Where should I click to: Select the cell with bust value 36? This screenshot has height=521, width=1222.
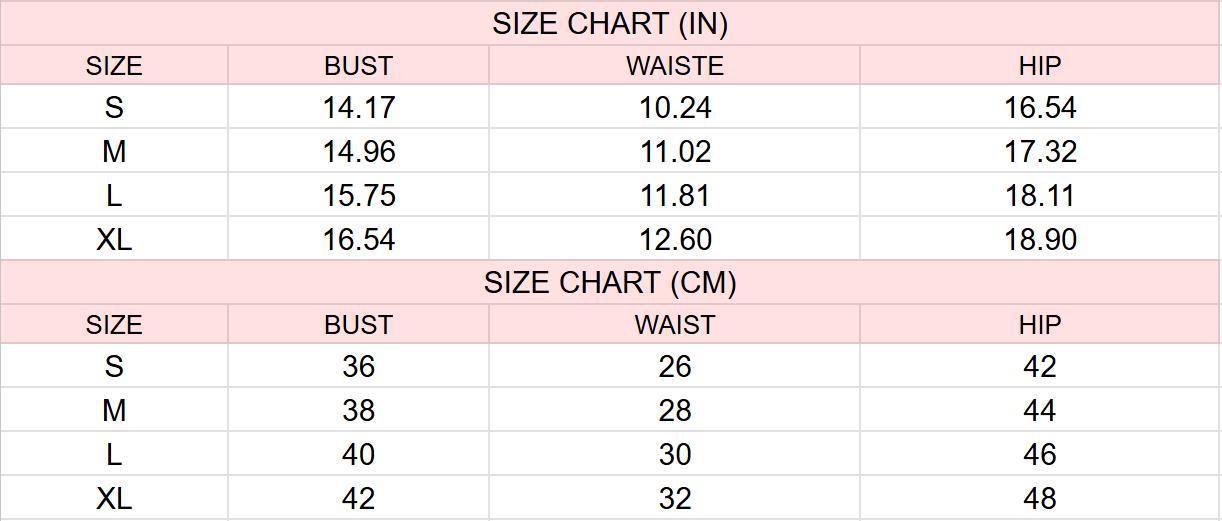pyautogui.click(x=359, y=366)
